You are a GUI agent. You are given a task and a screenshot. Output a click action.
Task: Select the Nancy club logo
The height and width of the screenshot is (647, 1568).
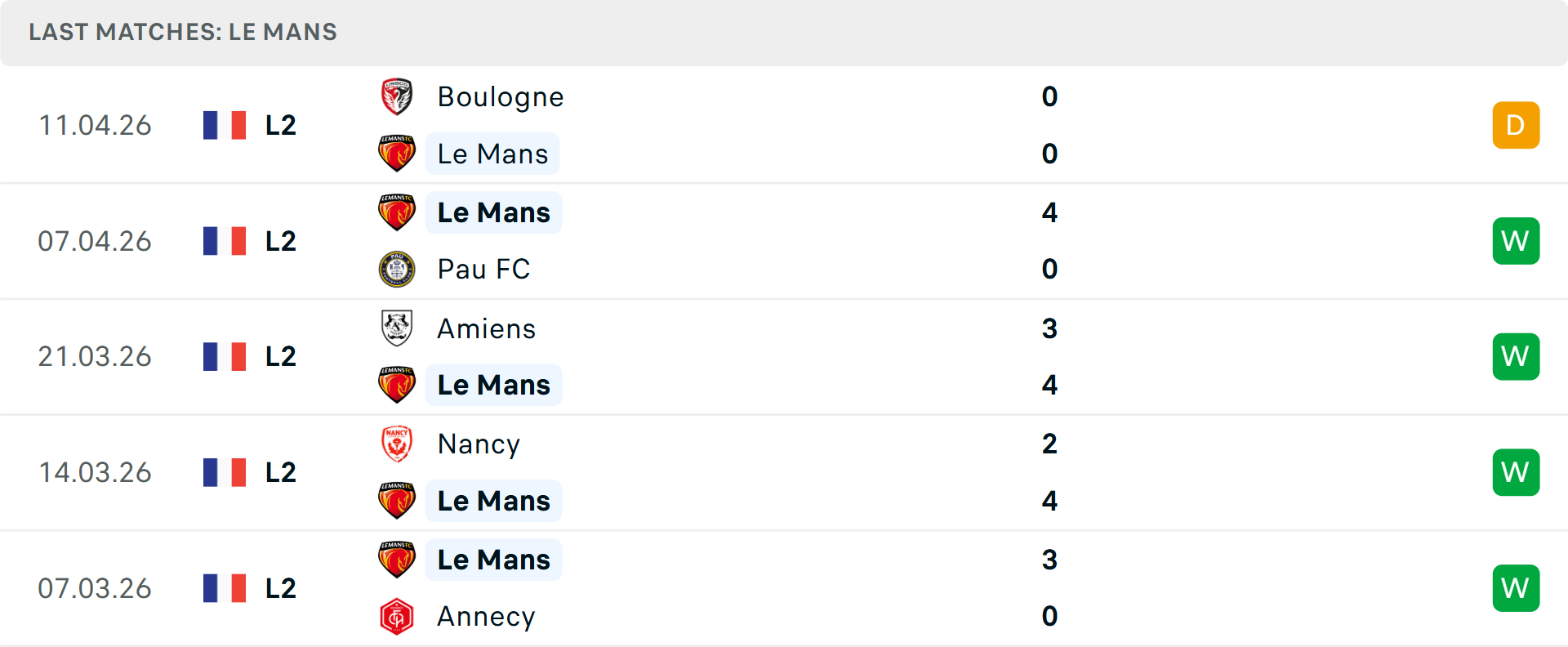click(397, 444)
